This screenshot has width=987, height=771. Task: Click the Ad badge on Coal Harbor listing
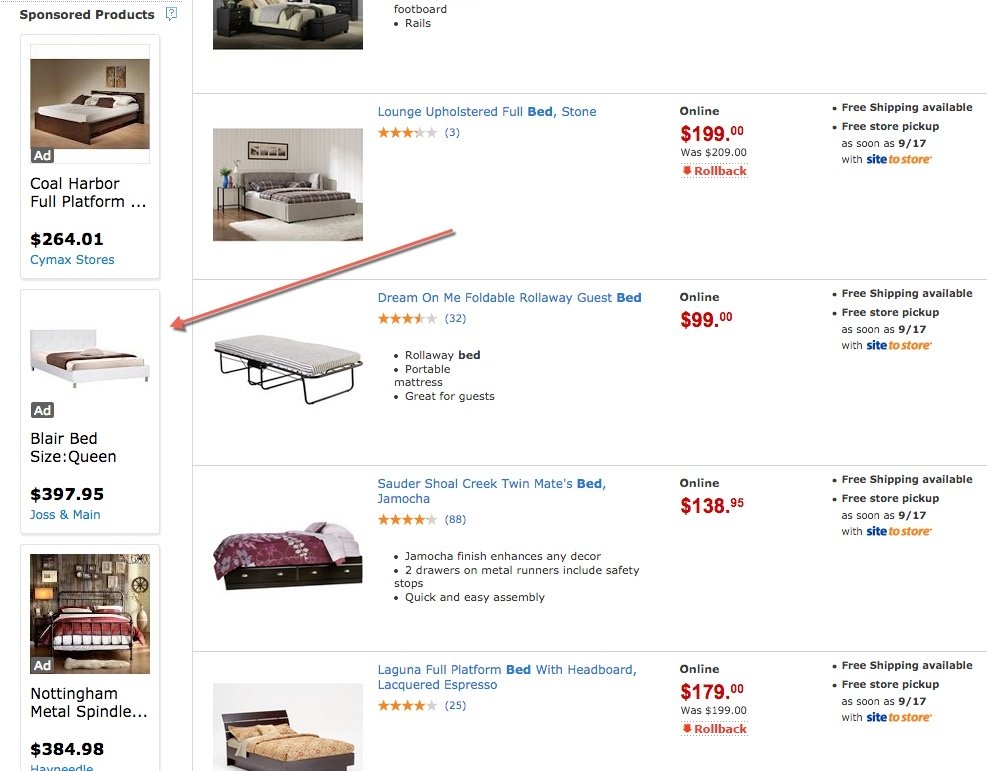click(x=42, y=155)
